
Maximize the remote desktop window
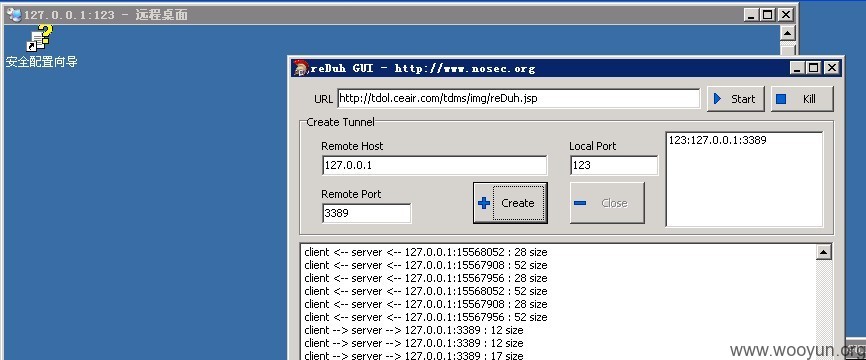pyautogui.click(x=767, y=15)
